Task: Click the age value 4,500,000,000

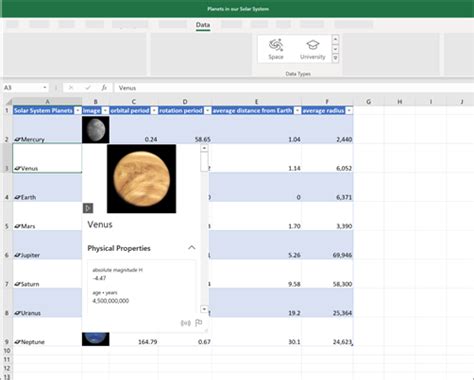Action: pos(111,301)
